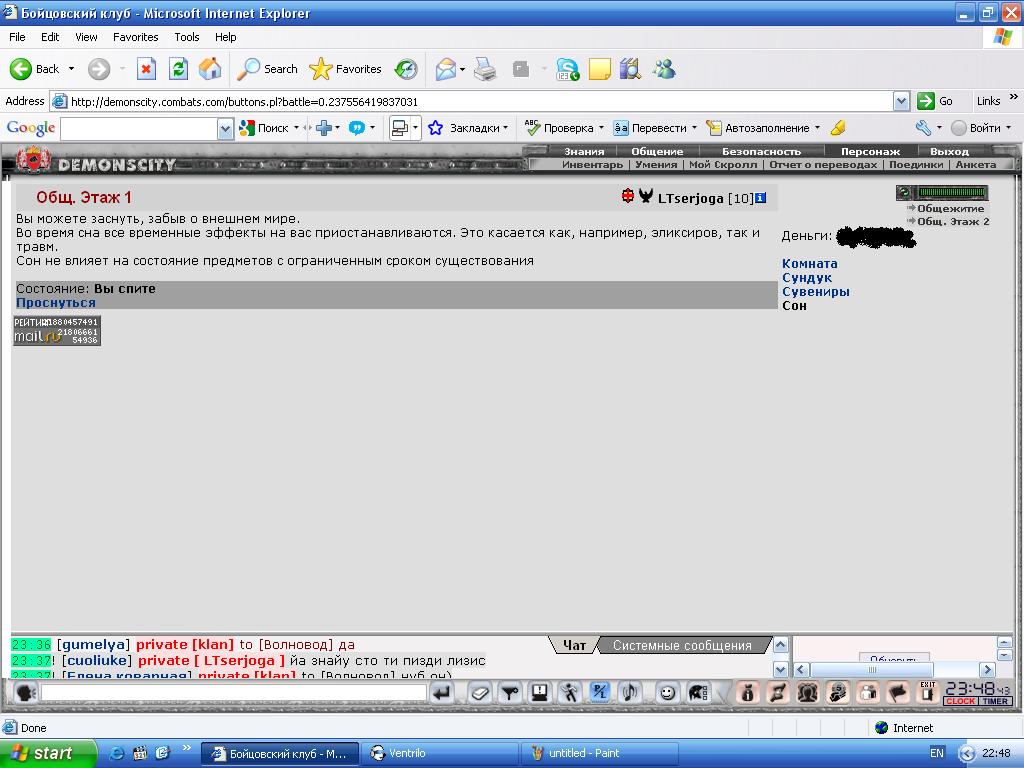Open the File menu
Viewport: 1024px width, 768px height.
(17, 37)
